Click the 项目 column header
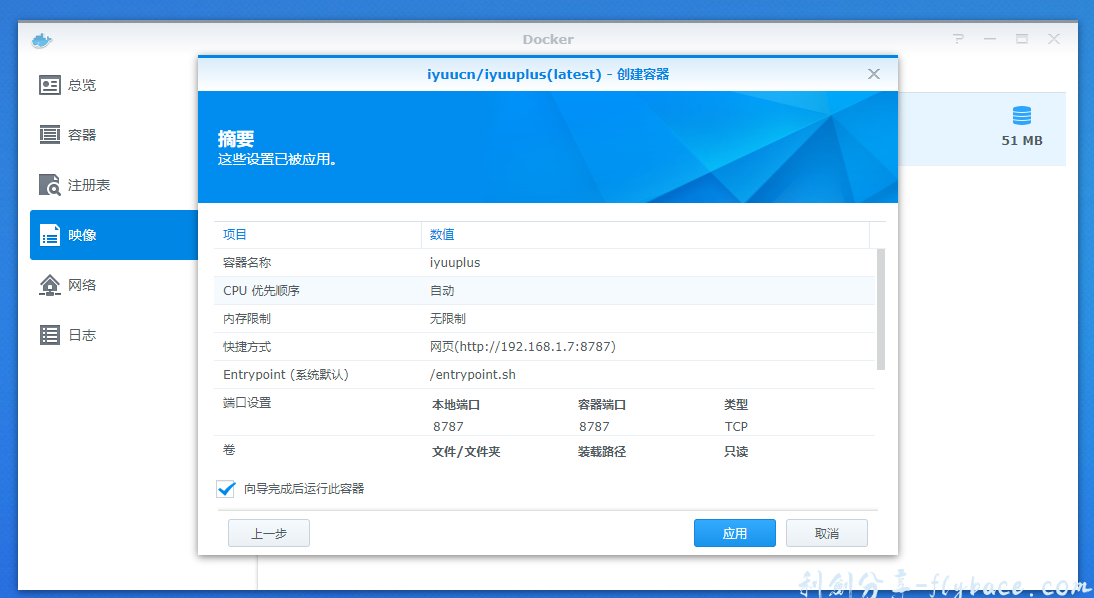 tap(234, 234)
